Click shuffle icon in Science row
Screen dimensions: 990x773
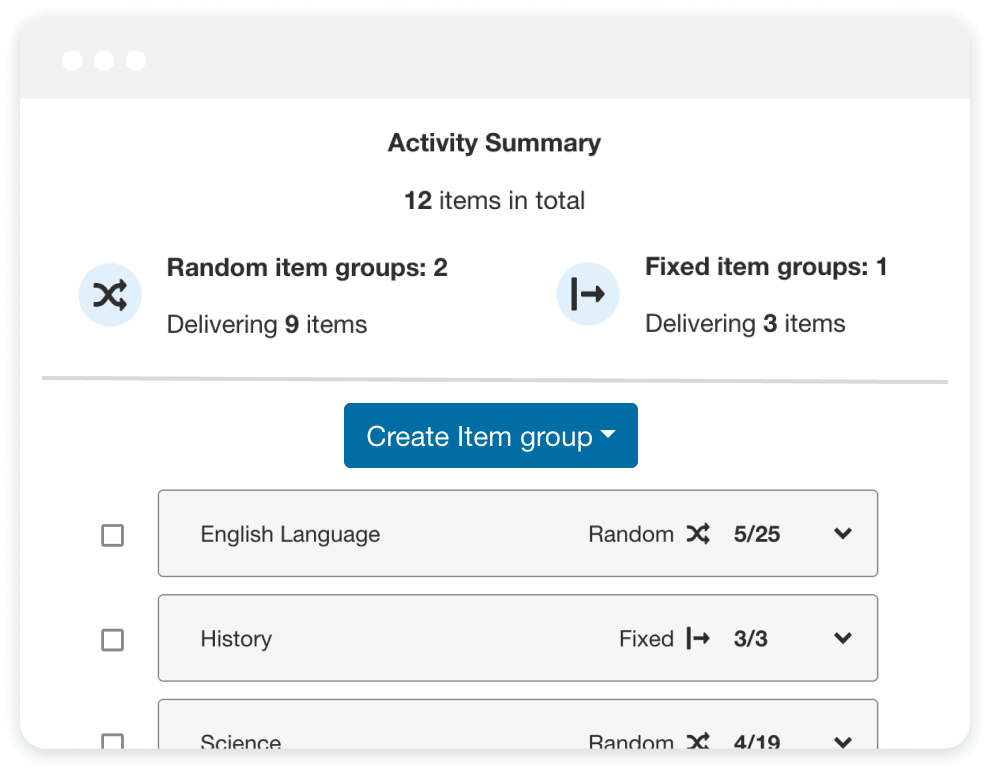(x=698, y=742)
